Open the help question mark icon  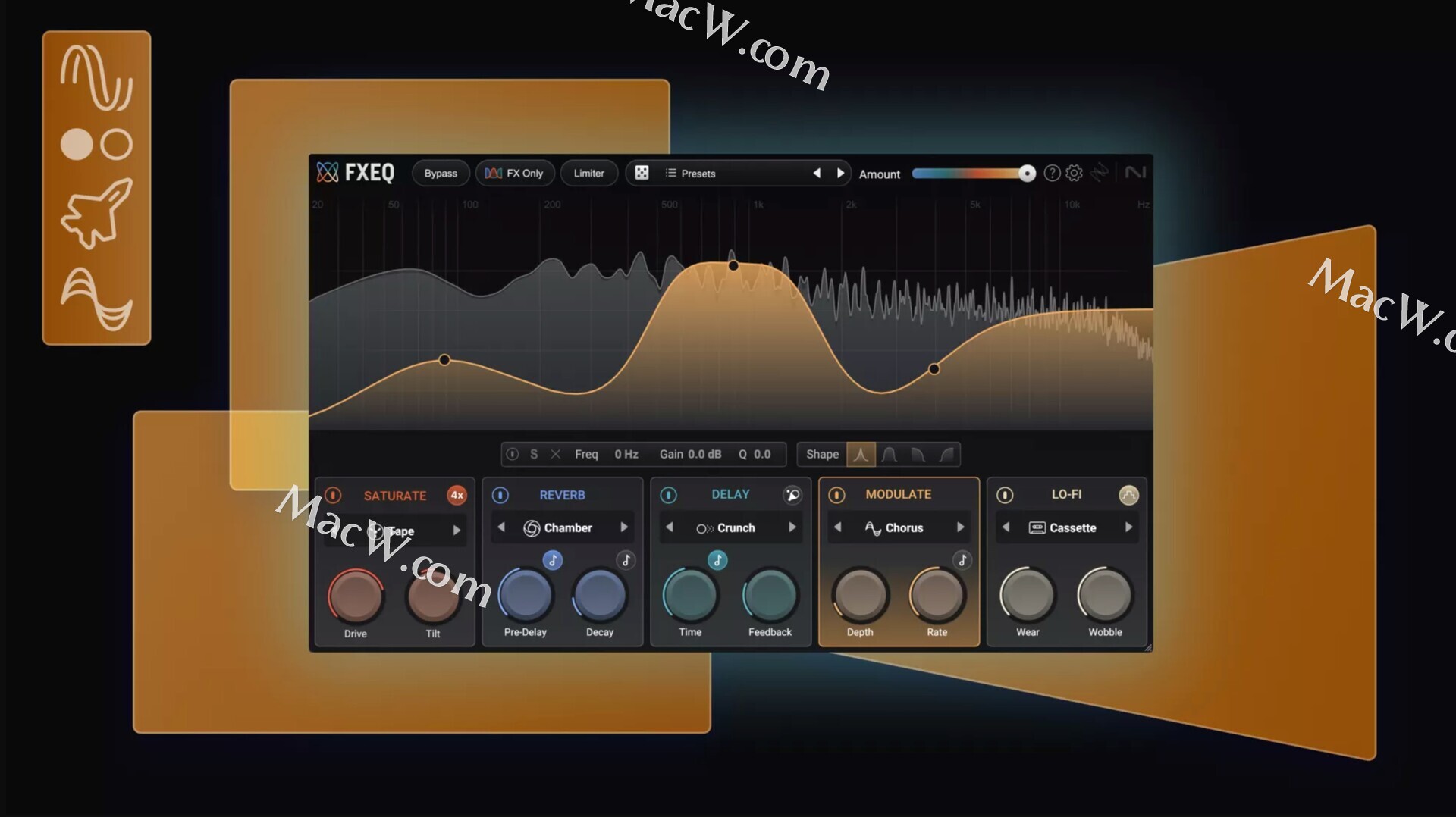pos(1052,174)
